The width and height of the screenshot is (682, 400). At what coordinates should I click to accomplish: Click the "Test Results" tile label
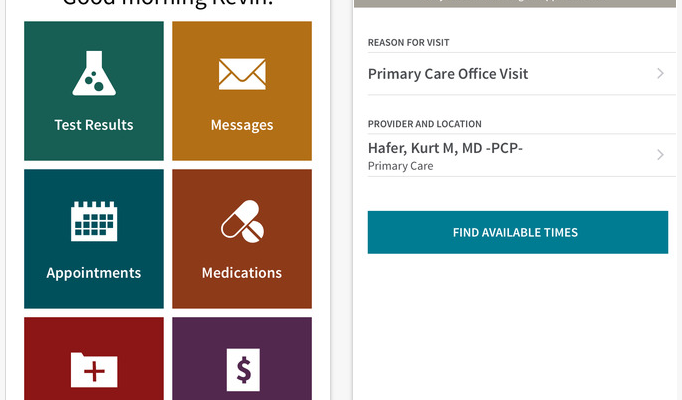point(94,125)
